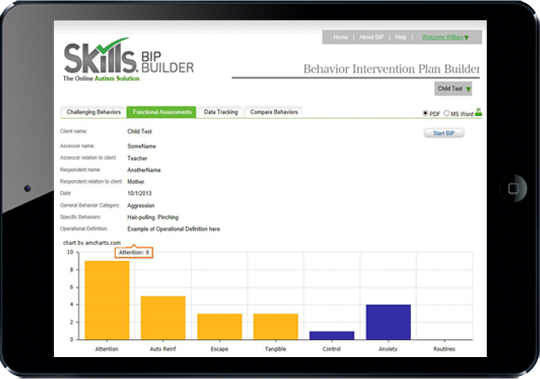The width and height of the screenshot is (540, 379).
Task: Click the About BIP link
Action: [x=371, y=37]
